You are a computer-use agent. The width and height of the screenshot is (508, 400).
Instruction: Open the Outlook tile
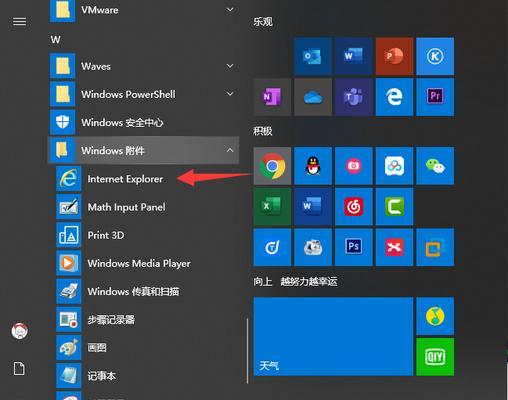pyautogui.click(x=313, y=56)
